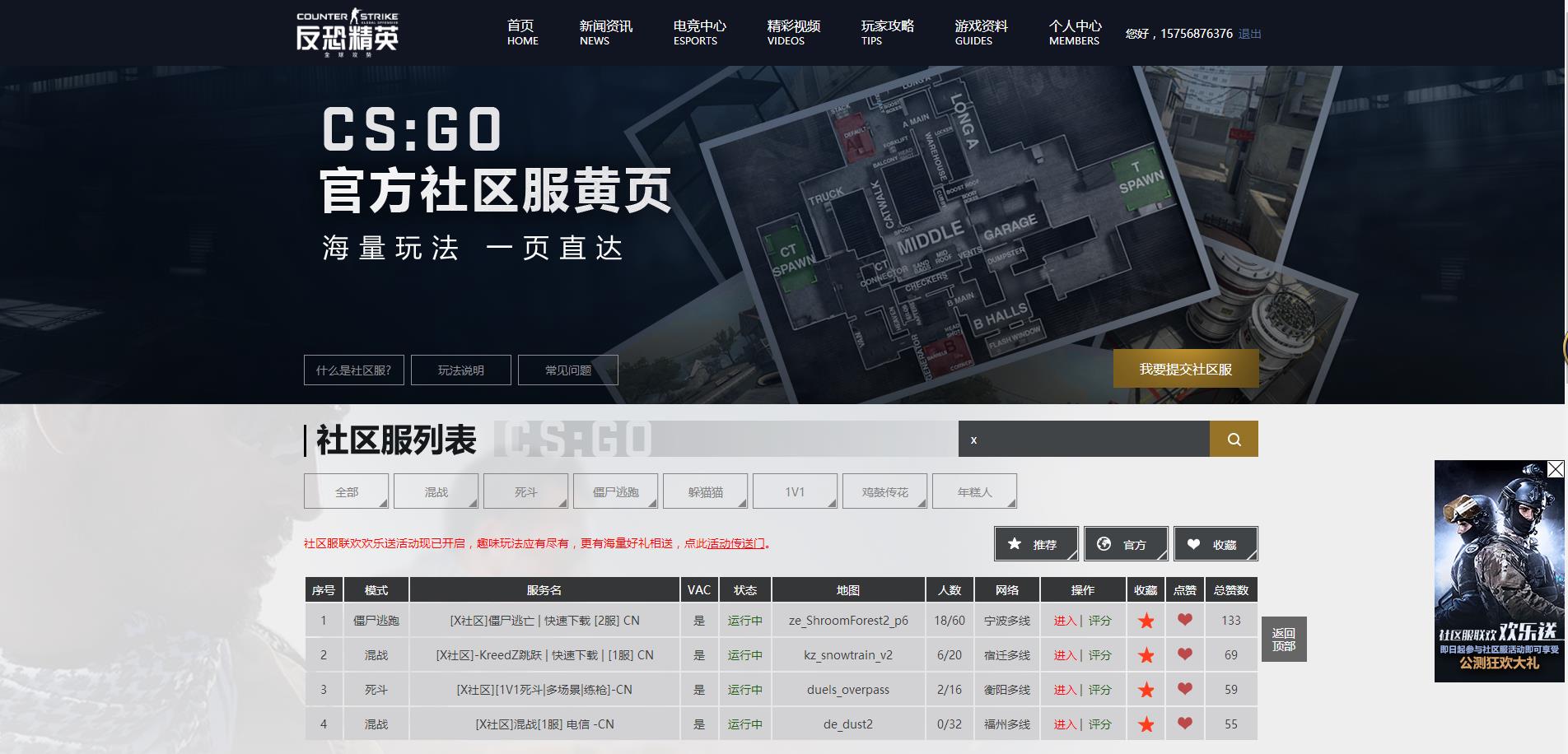Click the search magnifier icon
This screenshot has width=1568, height=754.
pyautogui.click(x=1233, y=439)
